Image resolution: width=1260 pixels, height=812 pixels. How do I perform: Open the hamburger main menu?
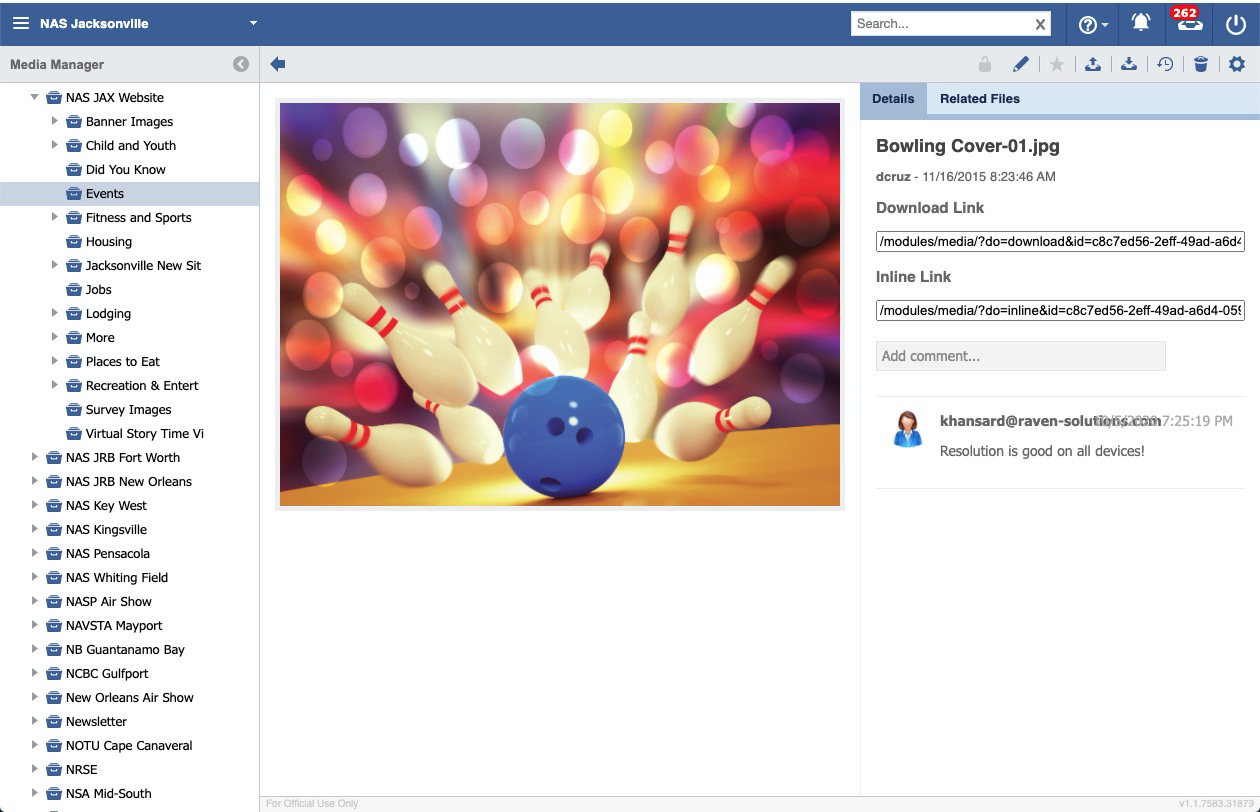coord(21,23)
